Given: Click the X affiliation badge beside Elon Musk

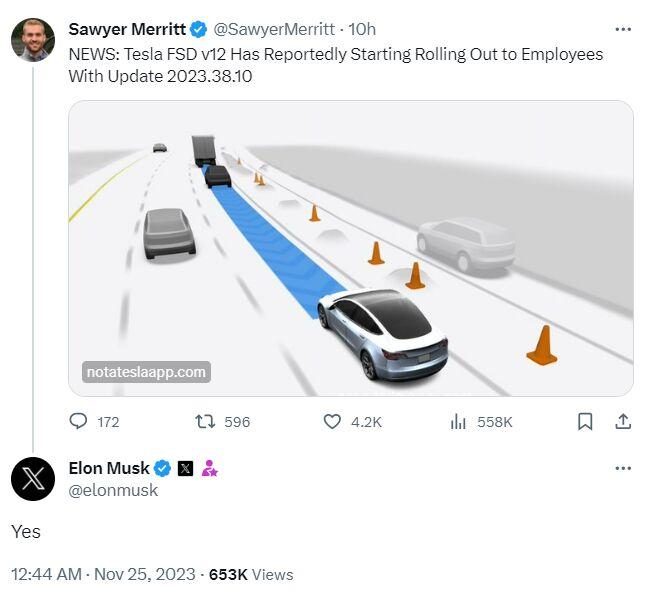Looking at the screenshot, I should [x=185, y=468].
